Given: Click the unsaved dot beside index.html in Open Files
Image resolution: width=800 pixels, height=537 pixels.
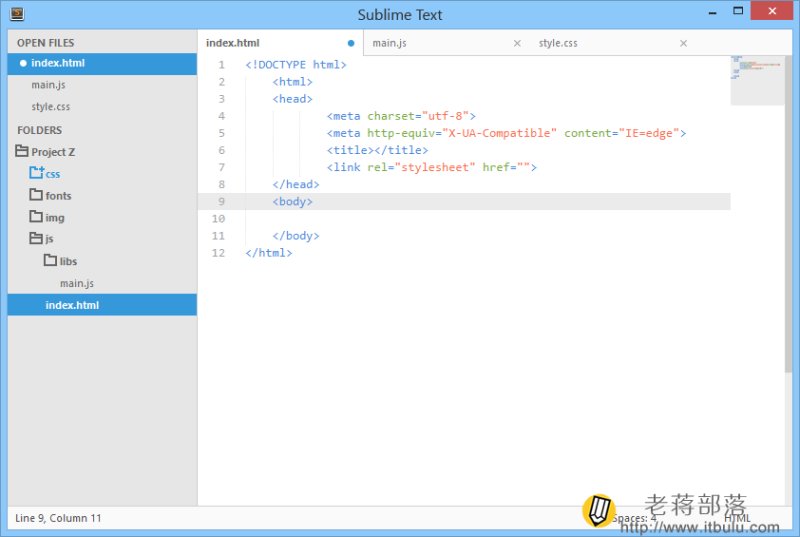Looking at the screenshot, I should click(23, 63).
